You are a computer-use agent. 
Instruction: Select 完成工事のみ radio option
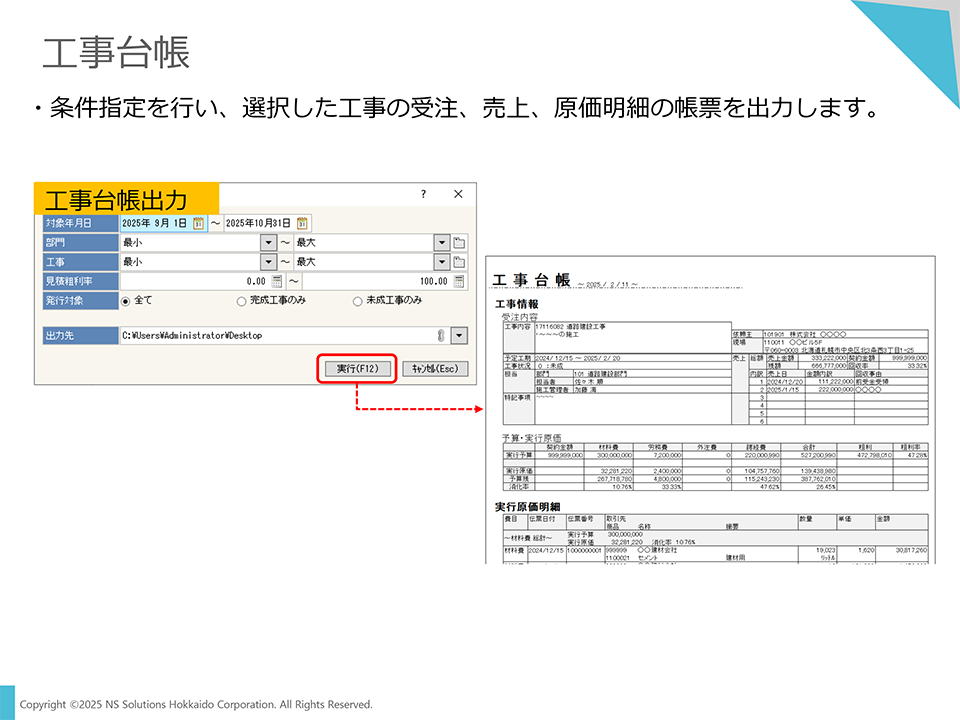point(241,301)
